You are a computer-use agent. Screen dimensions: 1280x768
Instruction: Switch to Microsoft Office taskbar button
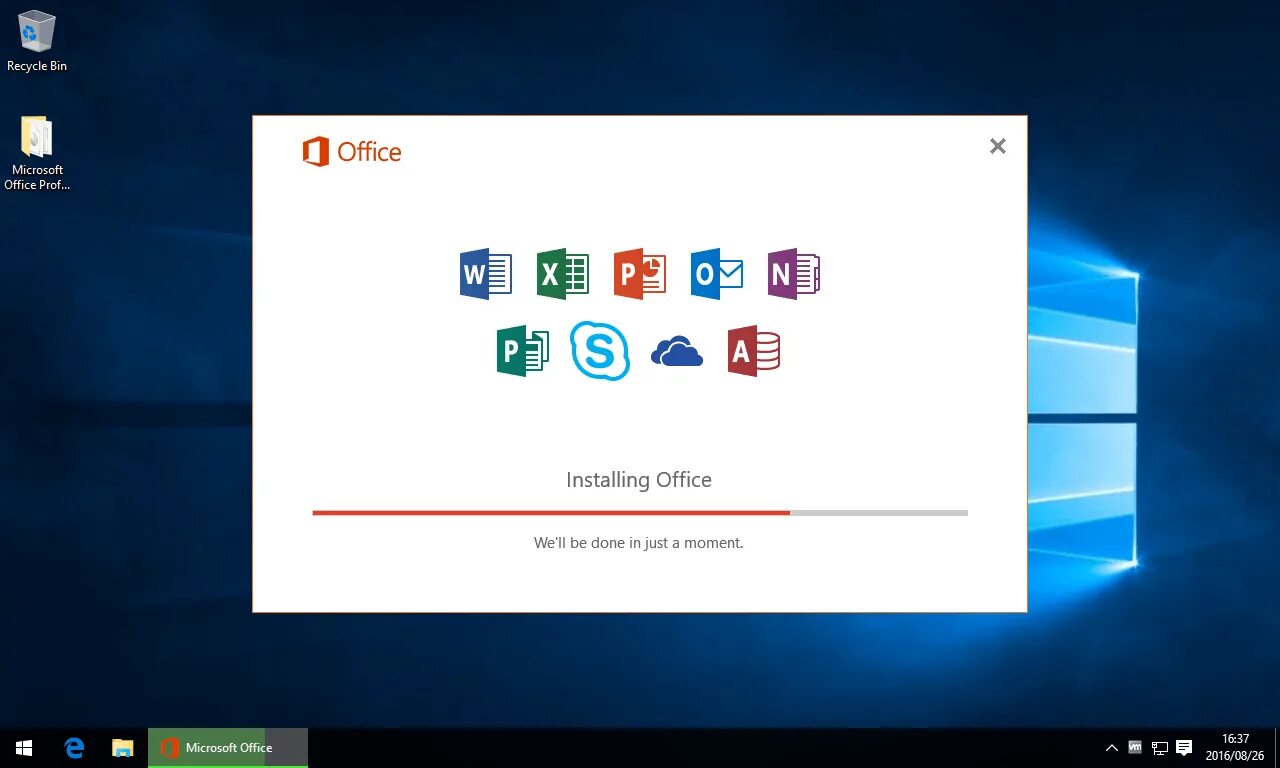pos(228,747)
